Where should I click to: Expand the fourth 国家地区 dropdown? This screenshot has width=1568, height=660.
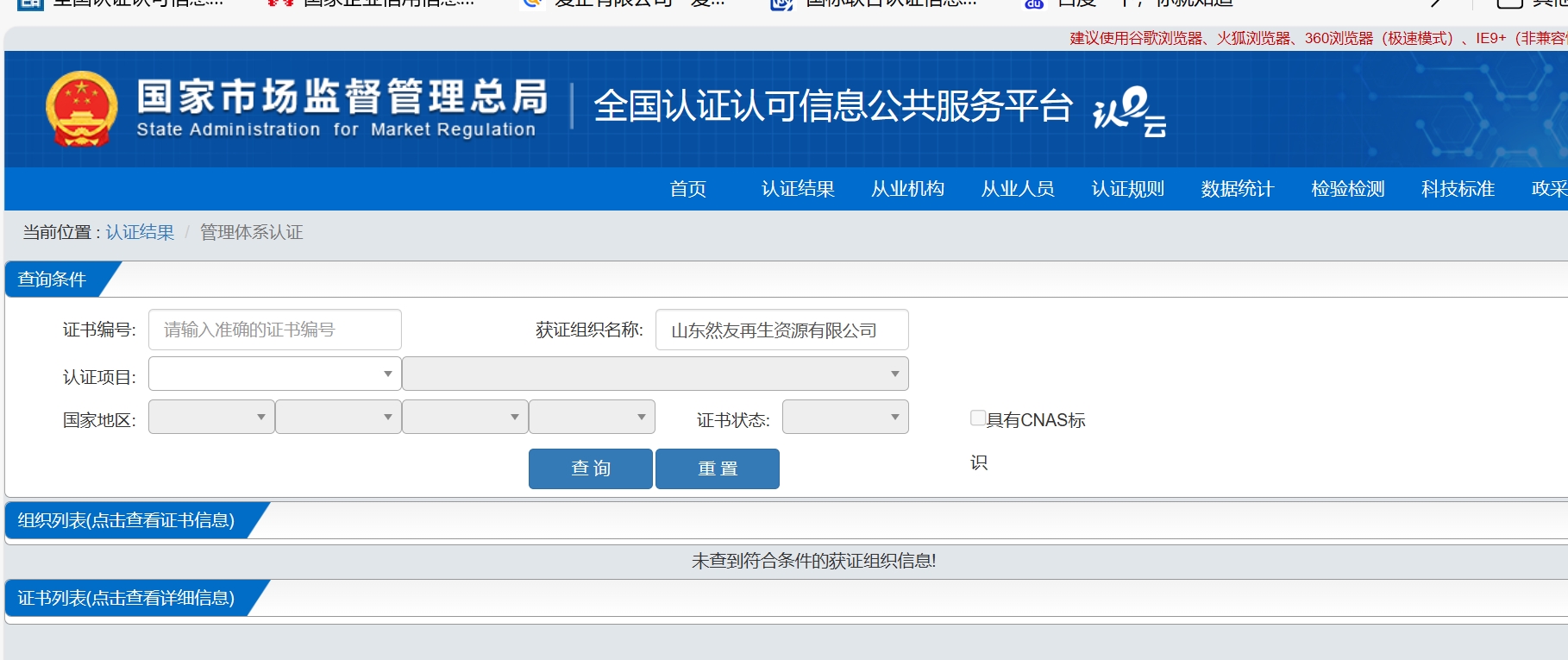coord(592,417)
